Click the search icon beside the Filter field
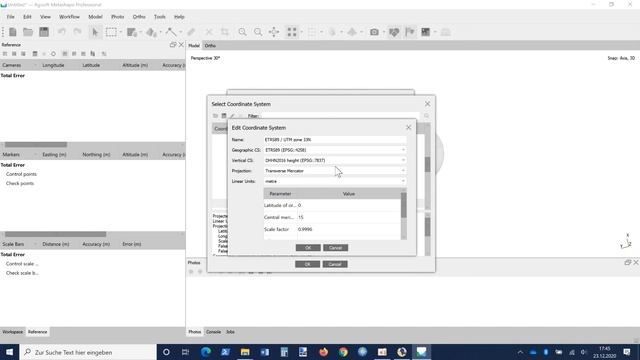This screenshot has height=360, width=640. click(x=427, y=116)
